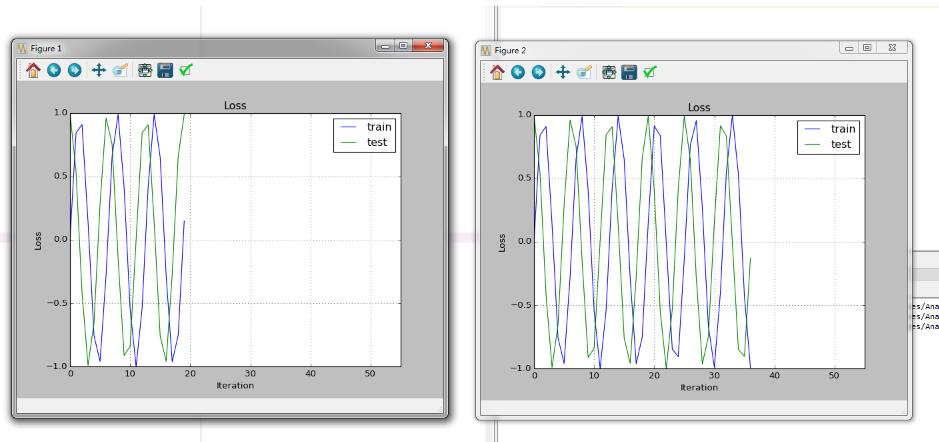Click the Save disk icon in Figure 2
This screenshot has width=939, height=442.
(x=630, y=72)
